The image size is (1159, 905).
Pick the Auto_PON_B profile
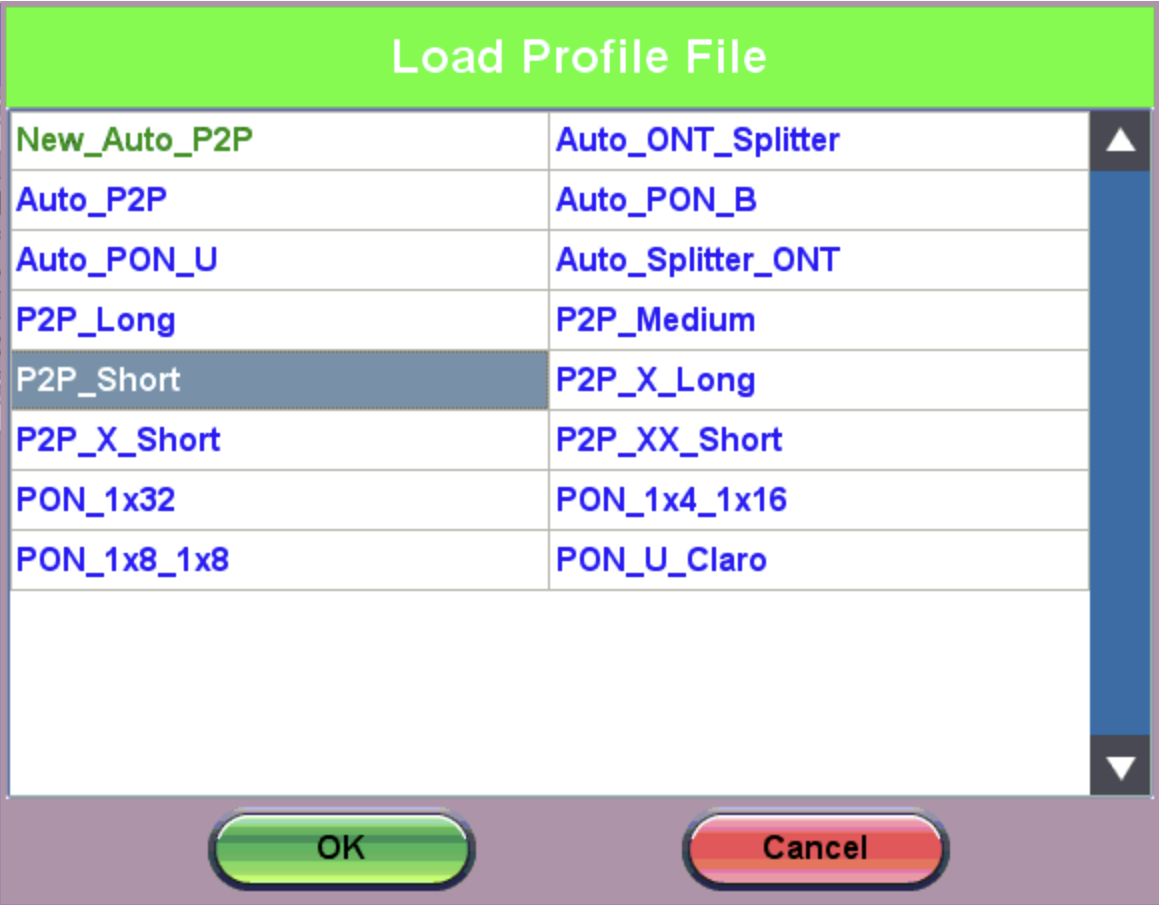click(x=656, y=200)
